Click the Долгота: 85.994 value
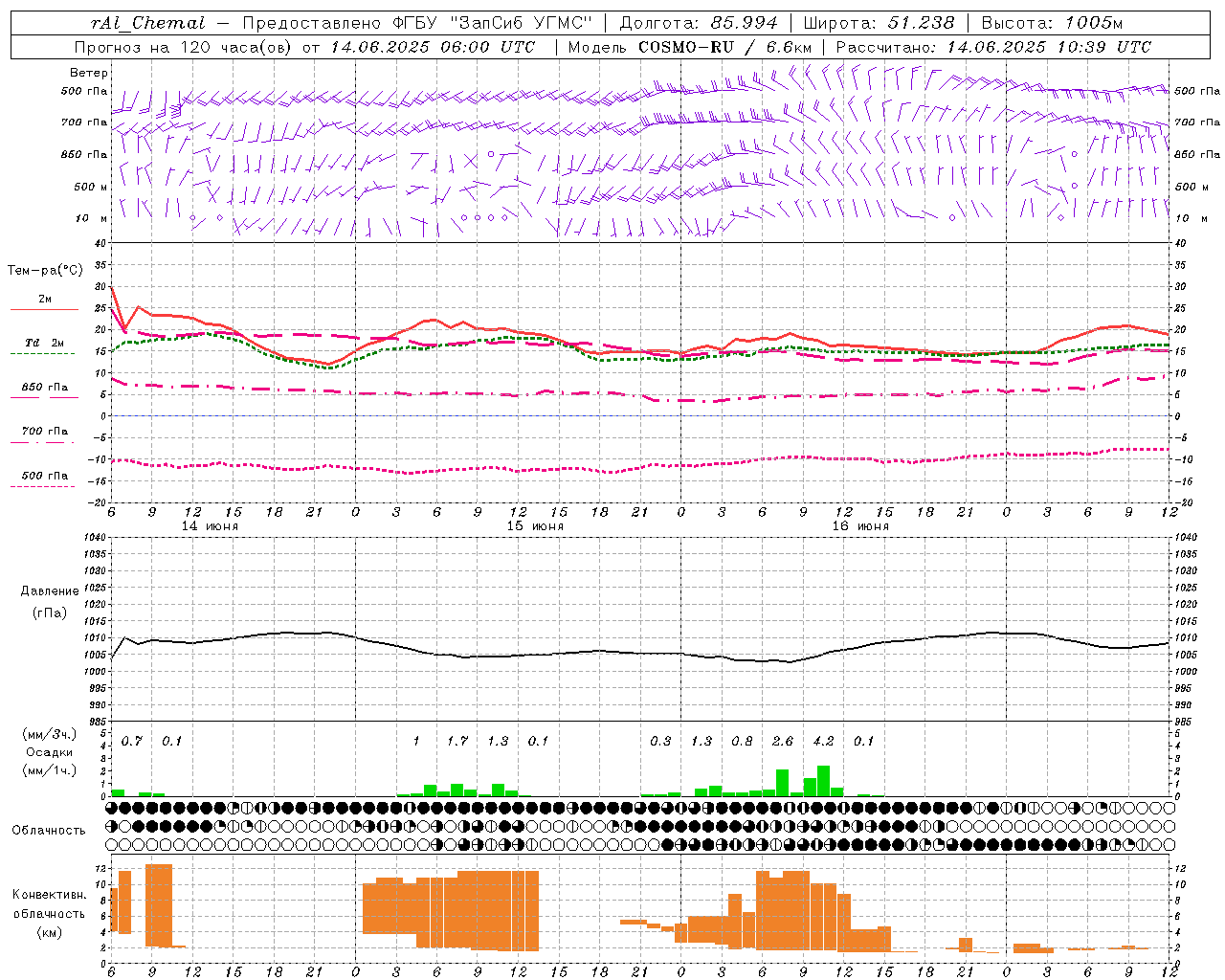 pyautogui.click(x=699, y=23)
